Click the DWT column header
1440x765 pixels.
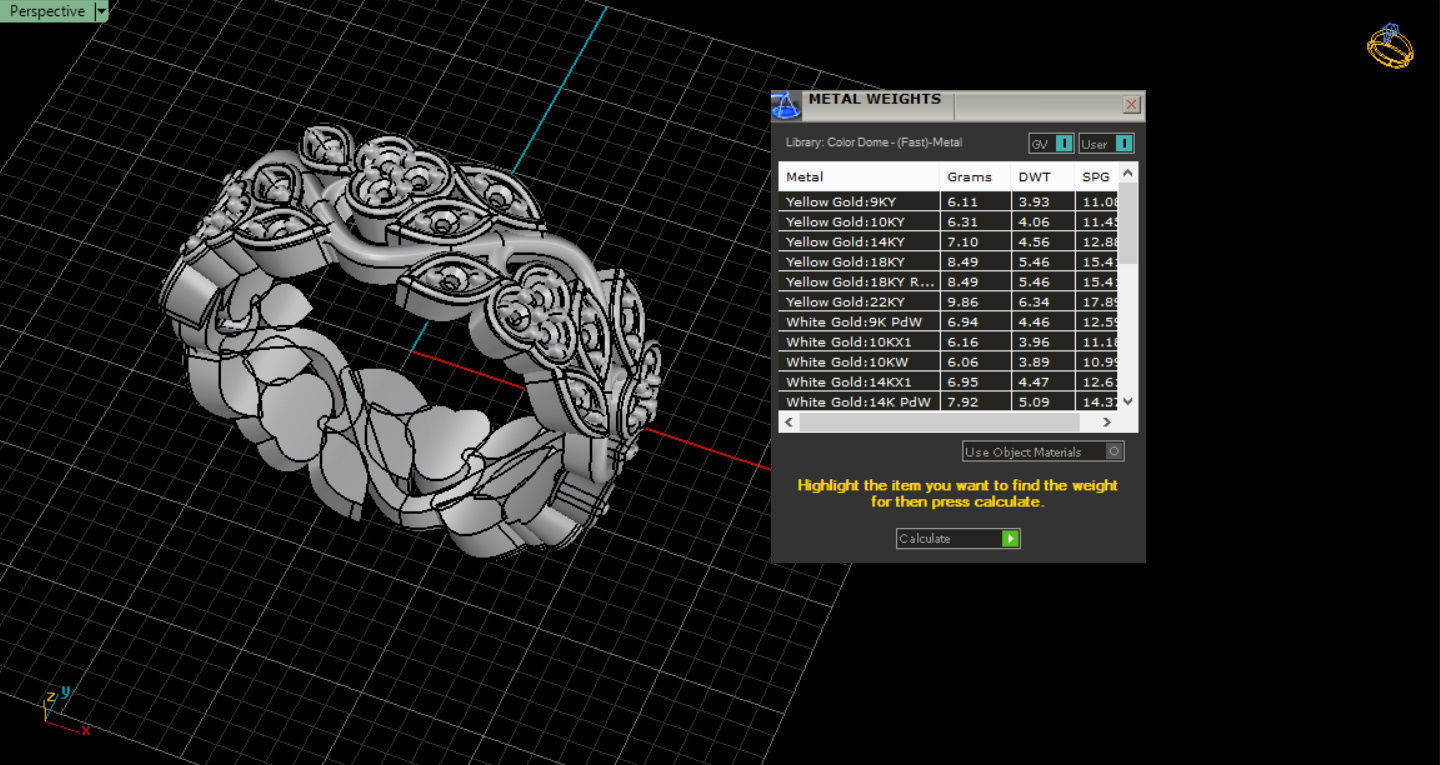1042,177
